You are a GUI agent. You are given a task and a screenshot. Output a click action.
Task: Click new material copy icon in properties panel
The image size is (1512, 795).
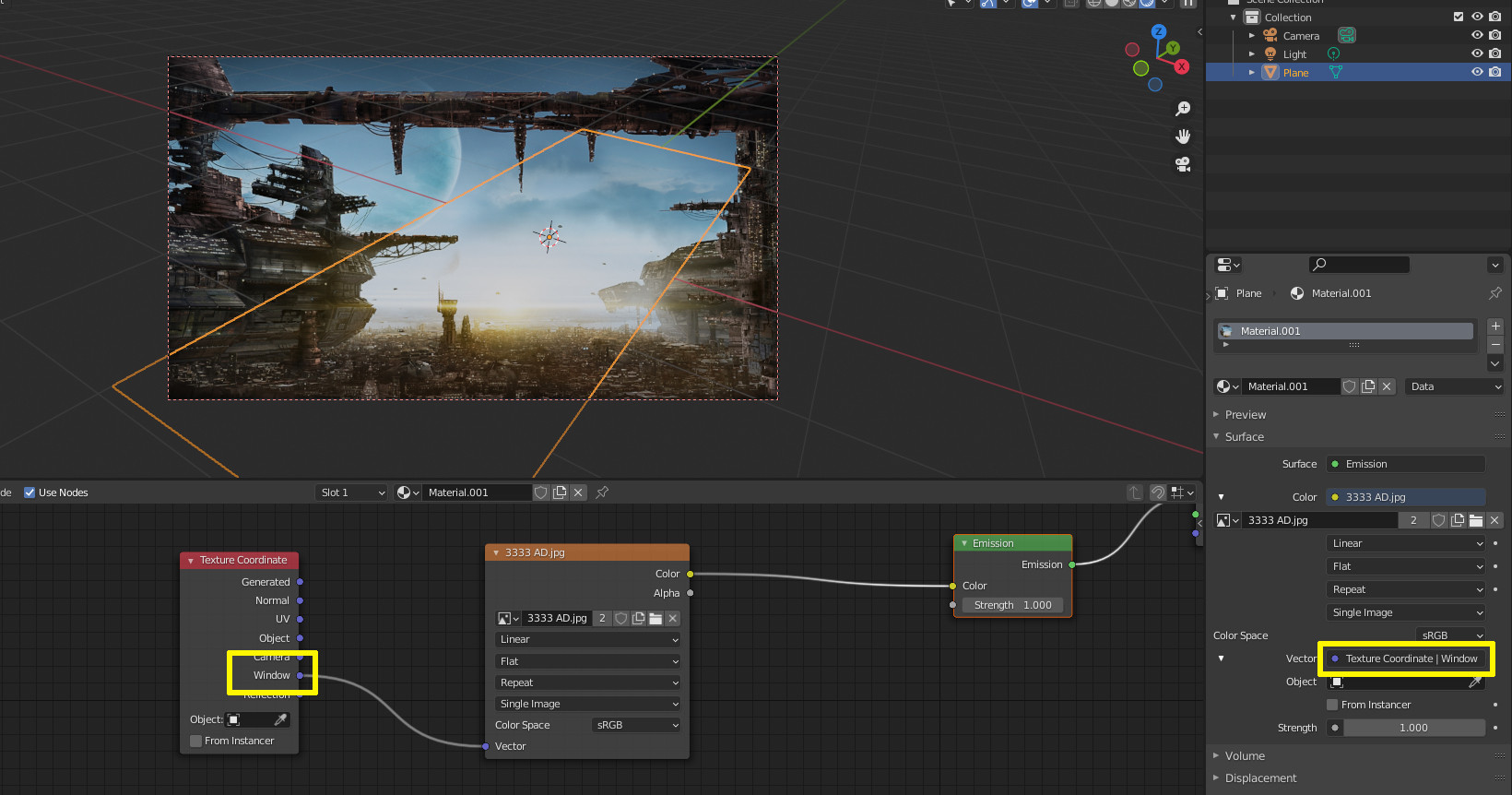point(1368,386)
